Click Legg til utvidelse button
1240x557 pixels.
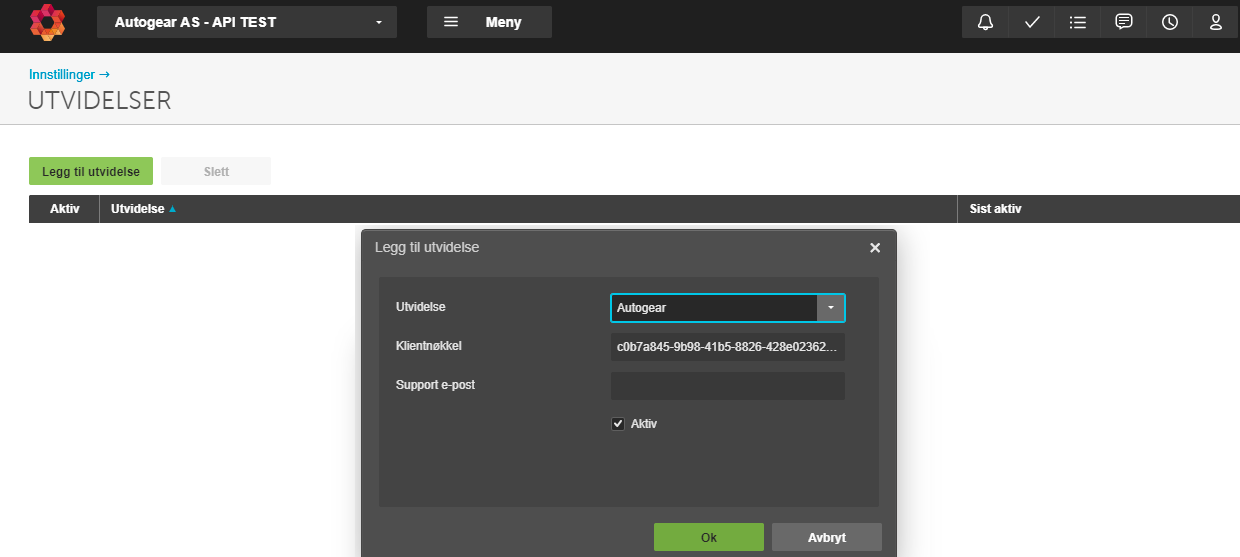click(x=91, y=171)
